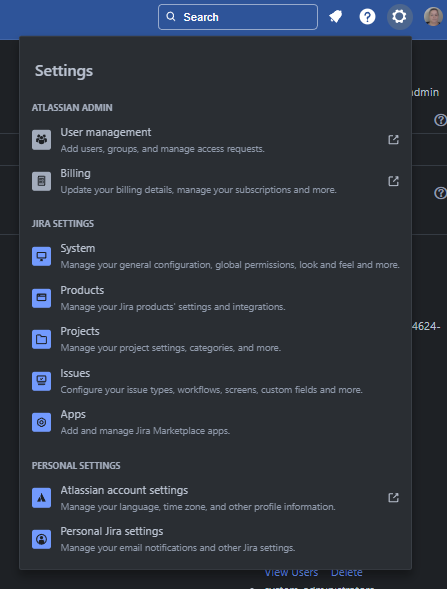This screenshot has height=589, width=447.
Task: Click text 'Manage your general configuration, global permissions'
Action: coord(179,265)
